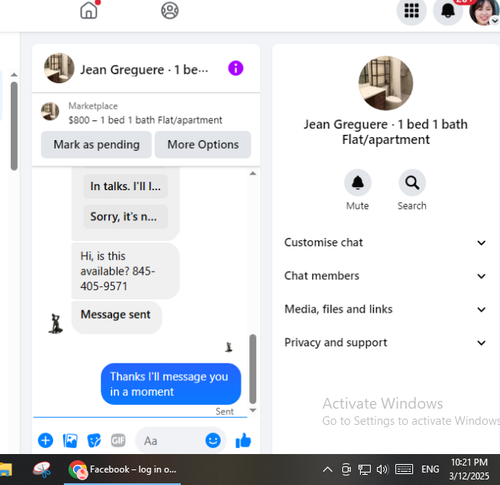Open the taskbar clock and date
This screenshot has height=485, width=500.
pyautogui.click(x=469, y=469)
